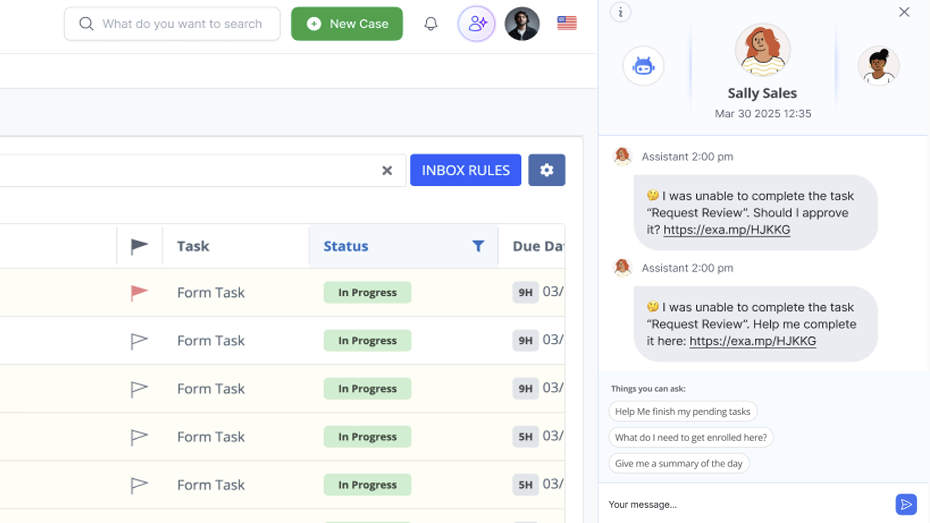Image resolution: width=930 pixels, height=523 pixels.
Task: Click the notification bell icon
Action: click(x=431, y=24)
